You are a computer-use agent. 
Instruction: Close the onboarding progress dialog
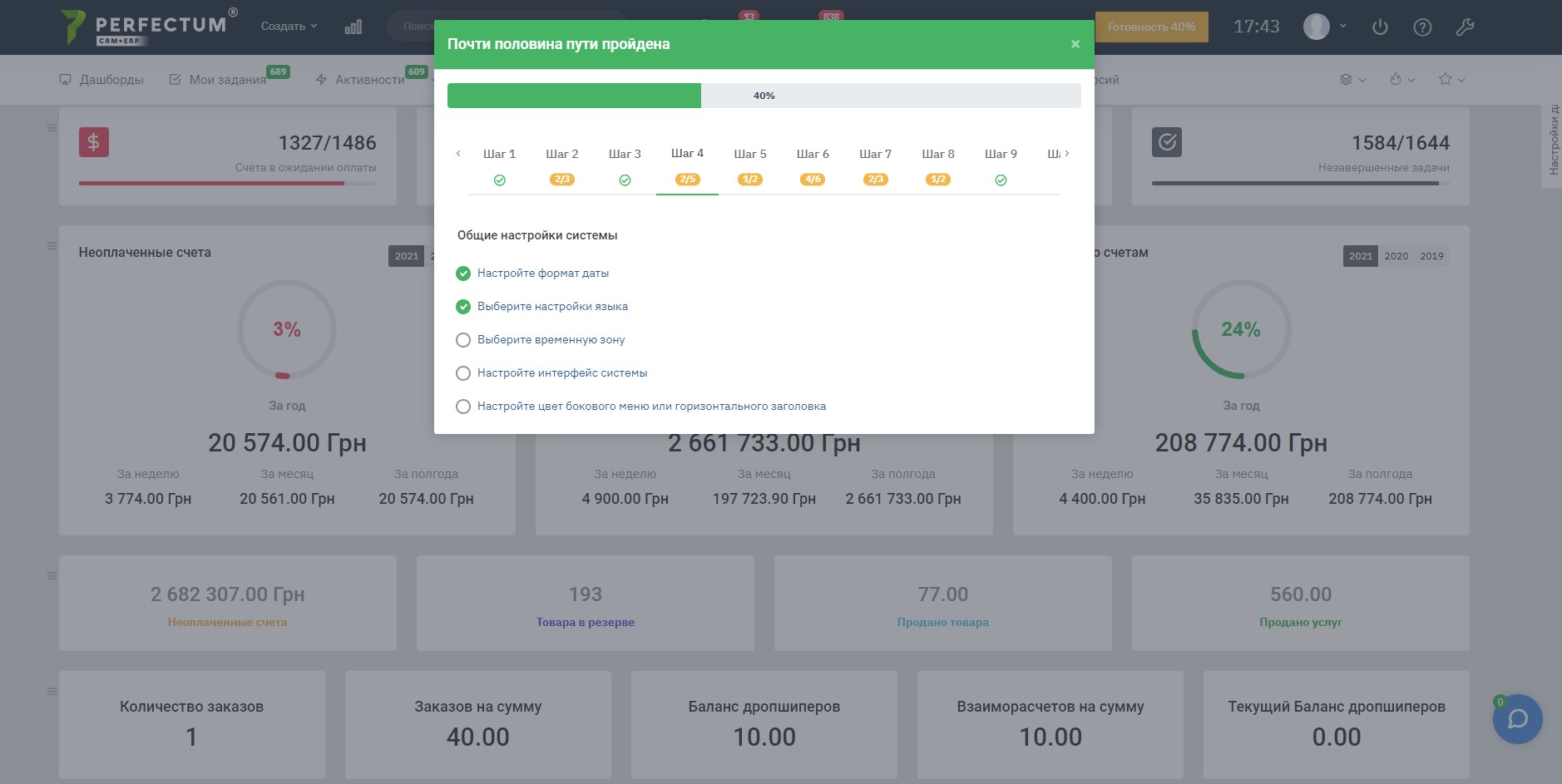tap(1075, 44)
